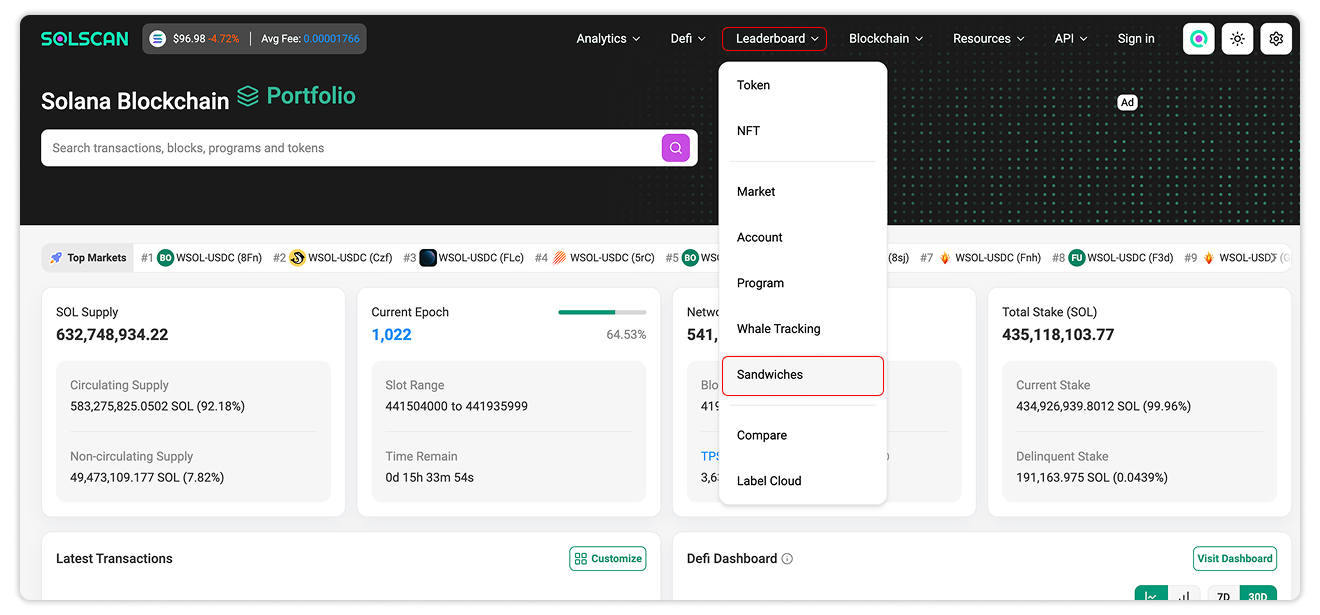Click the Customize grid icon
1320x615 pixels.
pos(581,559)
